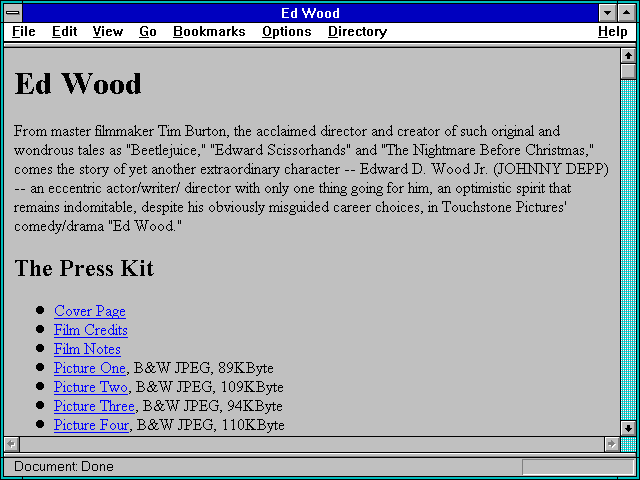Image resolution: width=640 pixels, height=480 pixels.
Task: Click the progress bar in status bar
Action: [x=578, y=467]
